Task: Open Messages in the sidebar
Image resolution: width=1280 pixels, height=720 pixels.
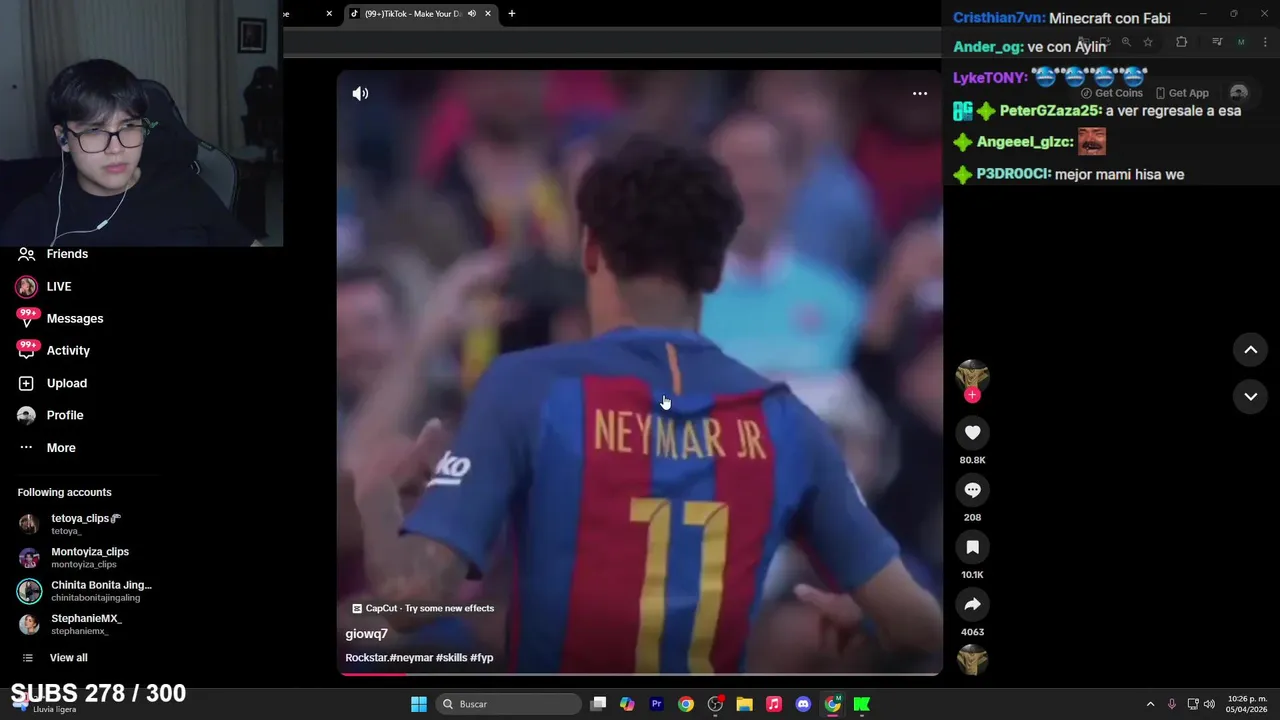Action: click(75, 318)
